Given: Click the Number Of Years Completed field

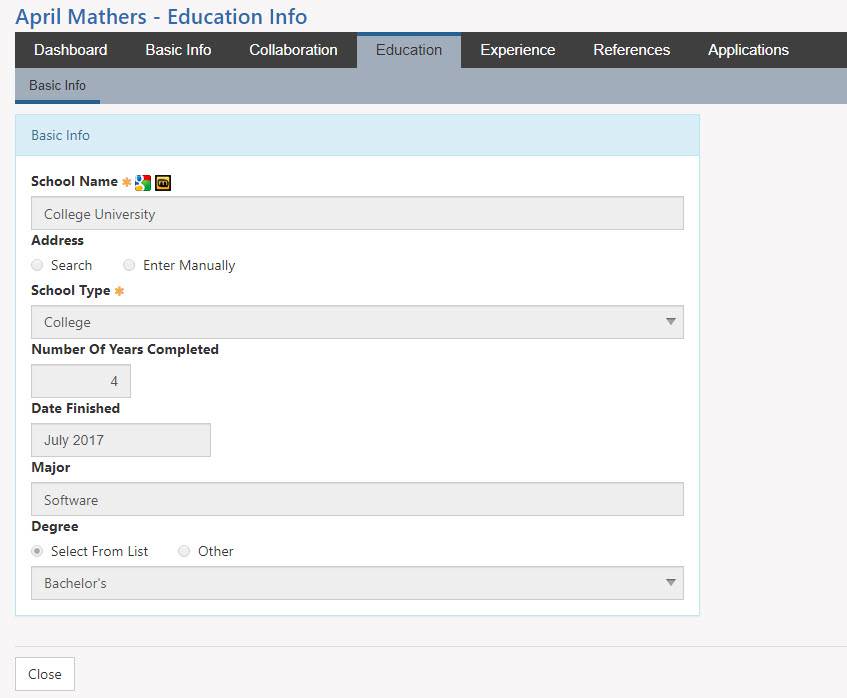Looking at the screenshot, I should (81, 381).
